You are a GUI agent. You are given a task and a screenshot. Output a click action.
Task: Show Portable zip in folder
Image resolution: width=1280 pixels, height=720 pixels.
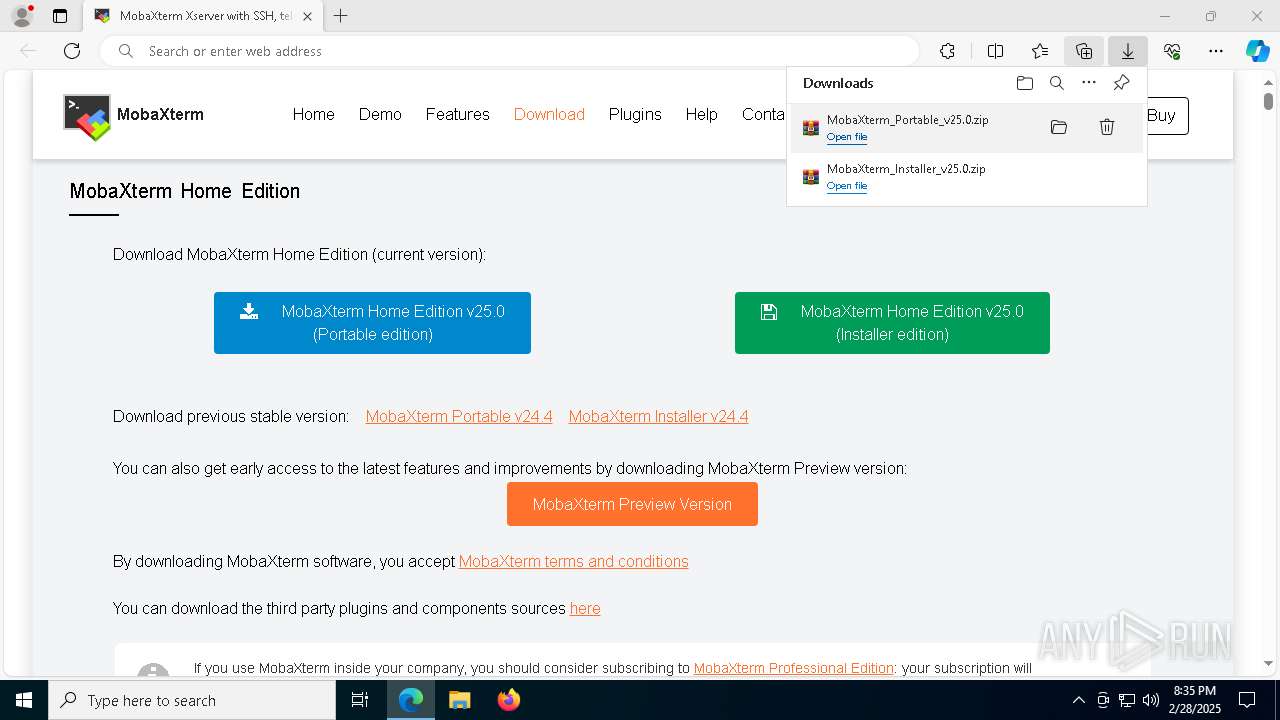click(1059, 127)
